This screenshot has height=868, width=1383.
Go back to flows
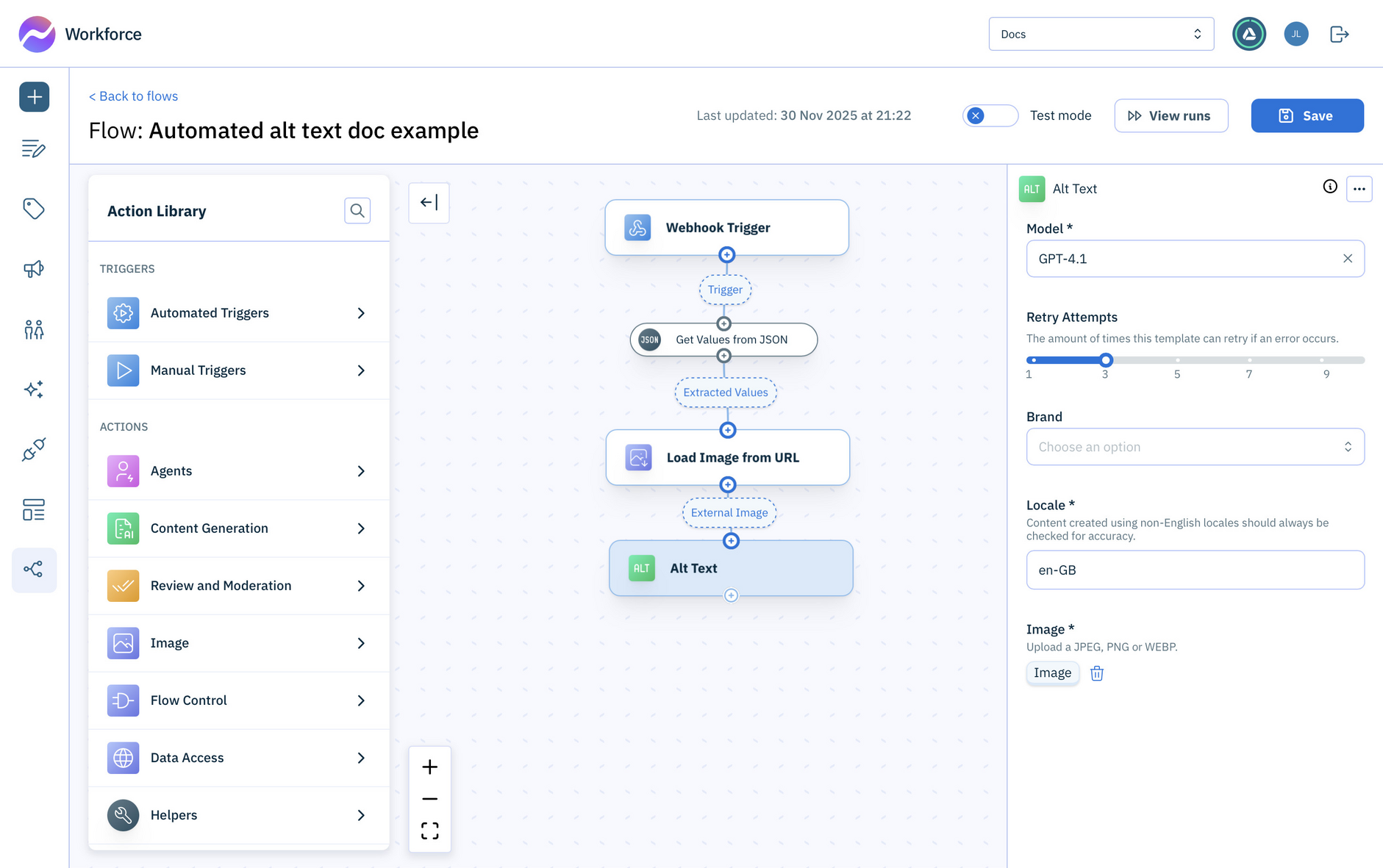point(133,96)
